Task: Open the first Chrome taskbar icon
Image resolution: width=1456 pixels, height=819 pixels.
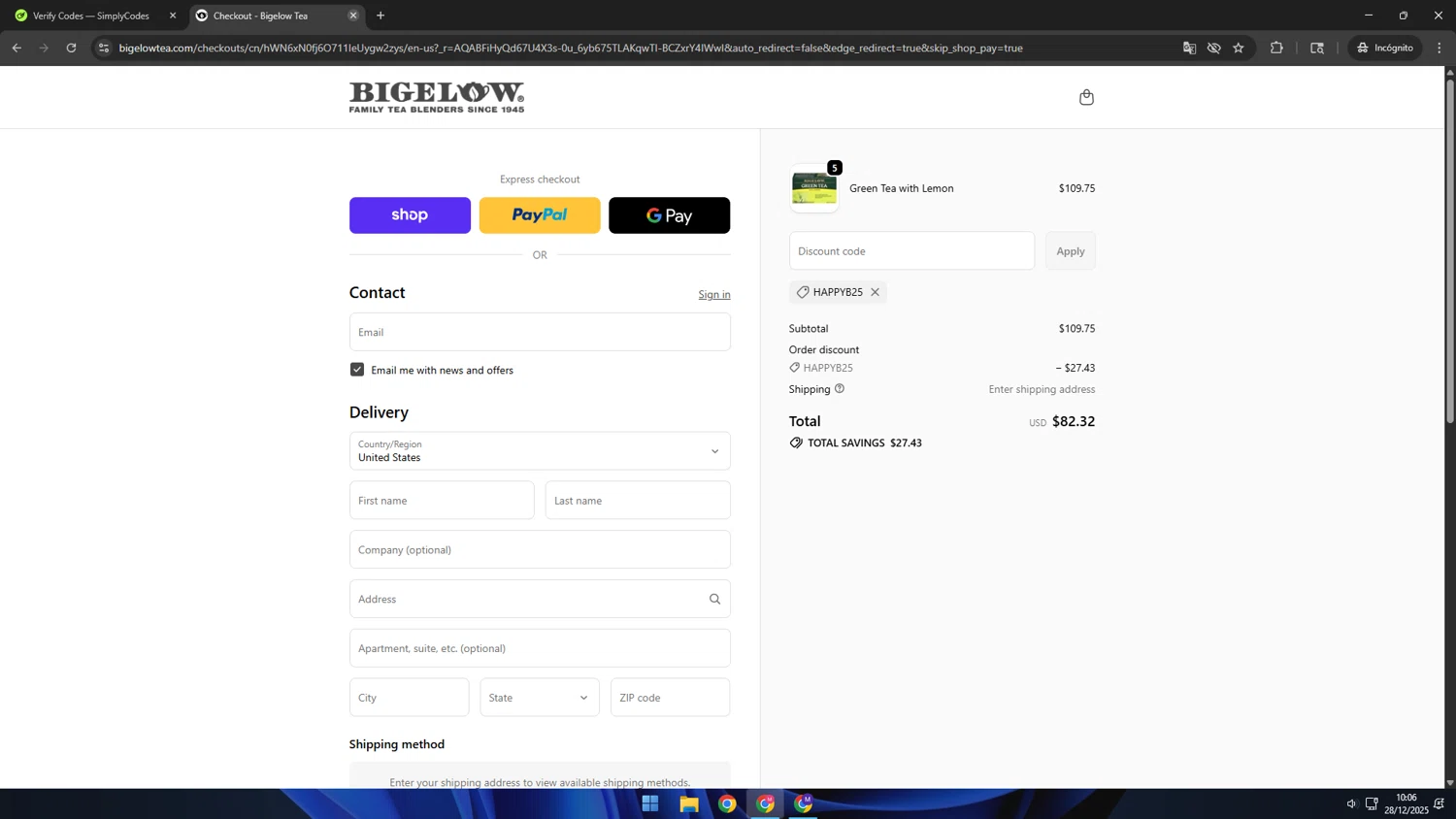Action: (x=727, y=803)
